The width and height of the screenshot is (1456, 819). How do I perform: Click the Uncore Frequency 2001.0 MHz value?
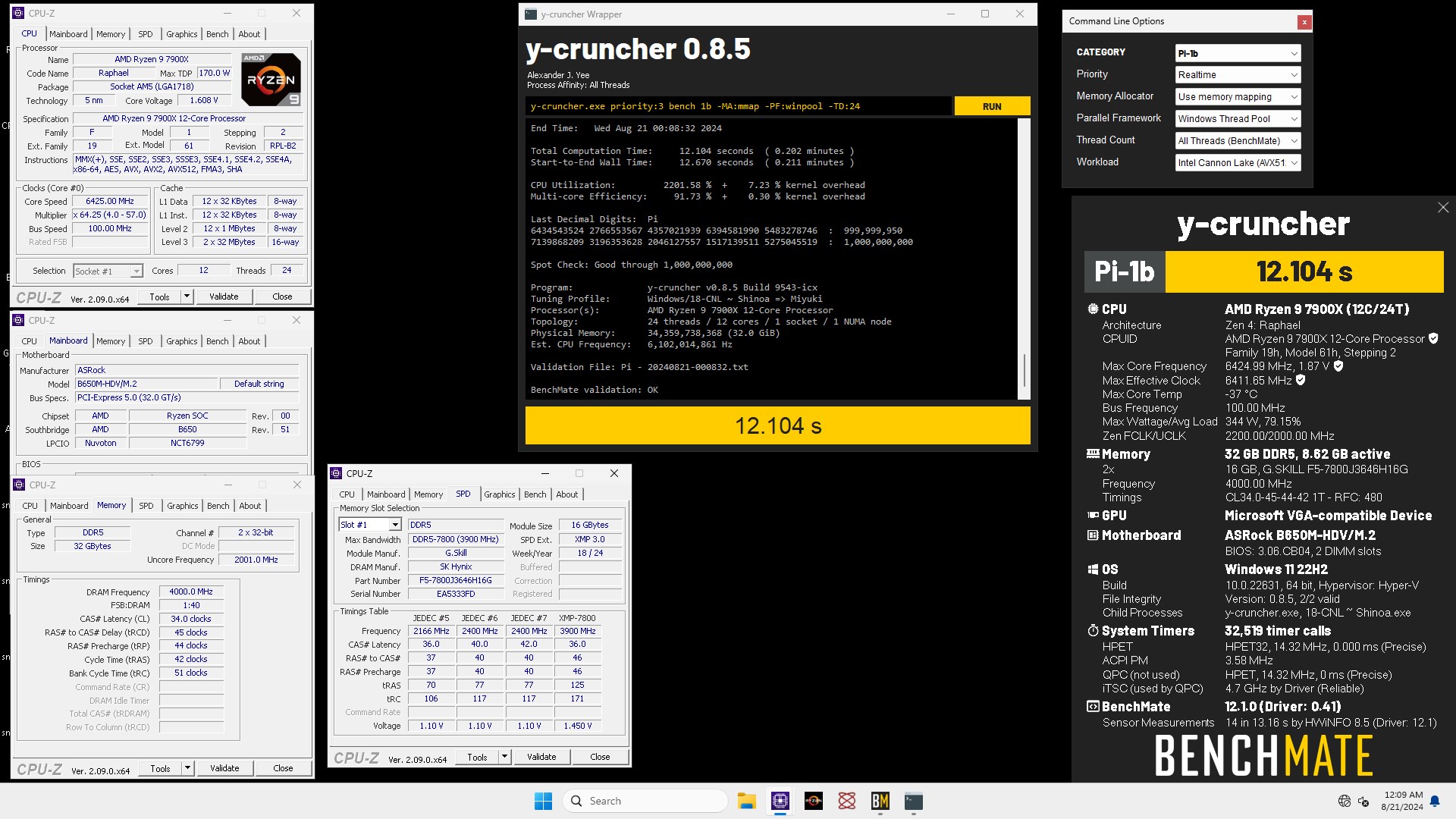(256, 560)
